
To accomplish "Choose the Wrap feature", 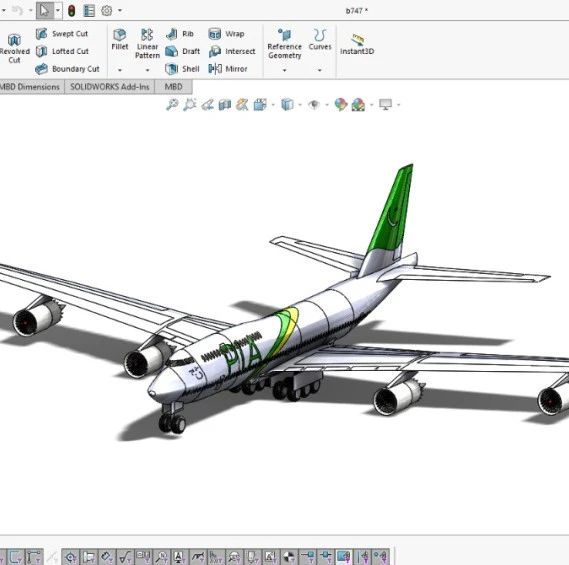I will pyautogui.click(x=226, y=34).
